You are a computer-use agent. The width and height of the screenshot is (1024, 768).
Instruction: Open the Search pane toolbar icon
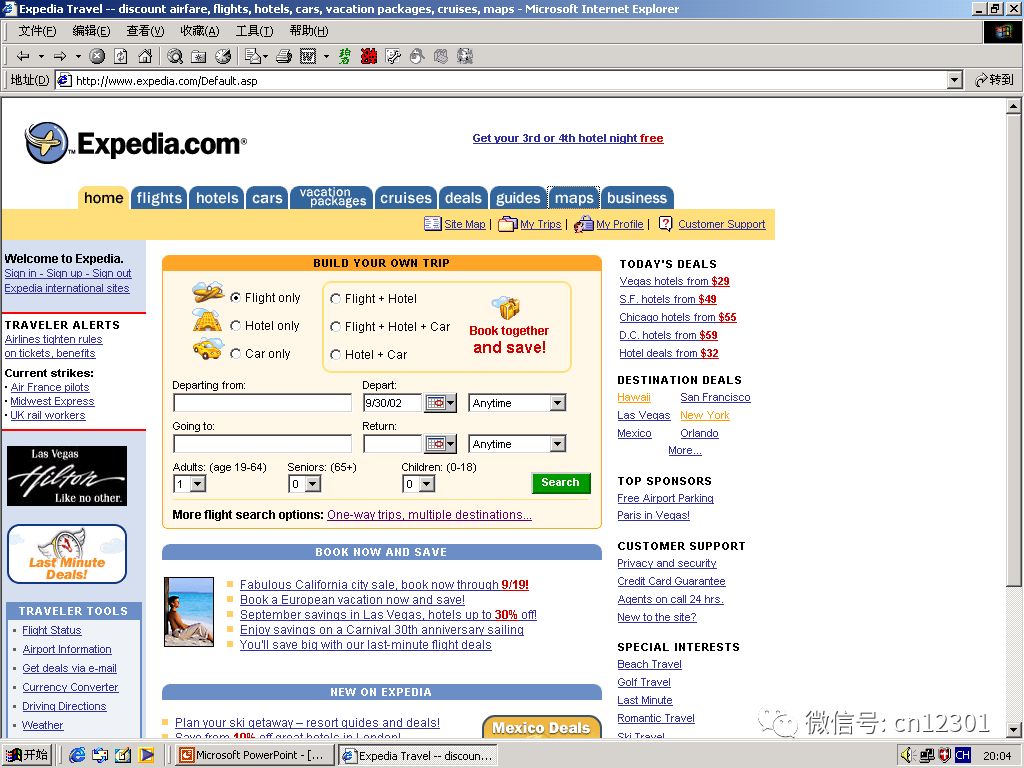(175, 57)
